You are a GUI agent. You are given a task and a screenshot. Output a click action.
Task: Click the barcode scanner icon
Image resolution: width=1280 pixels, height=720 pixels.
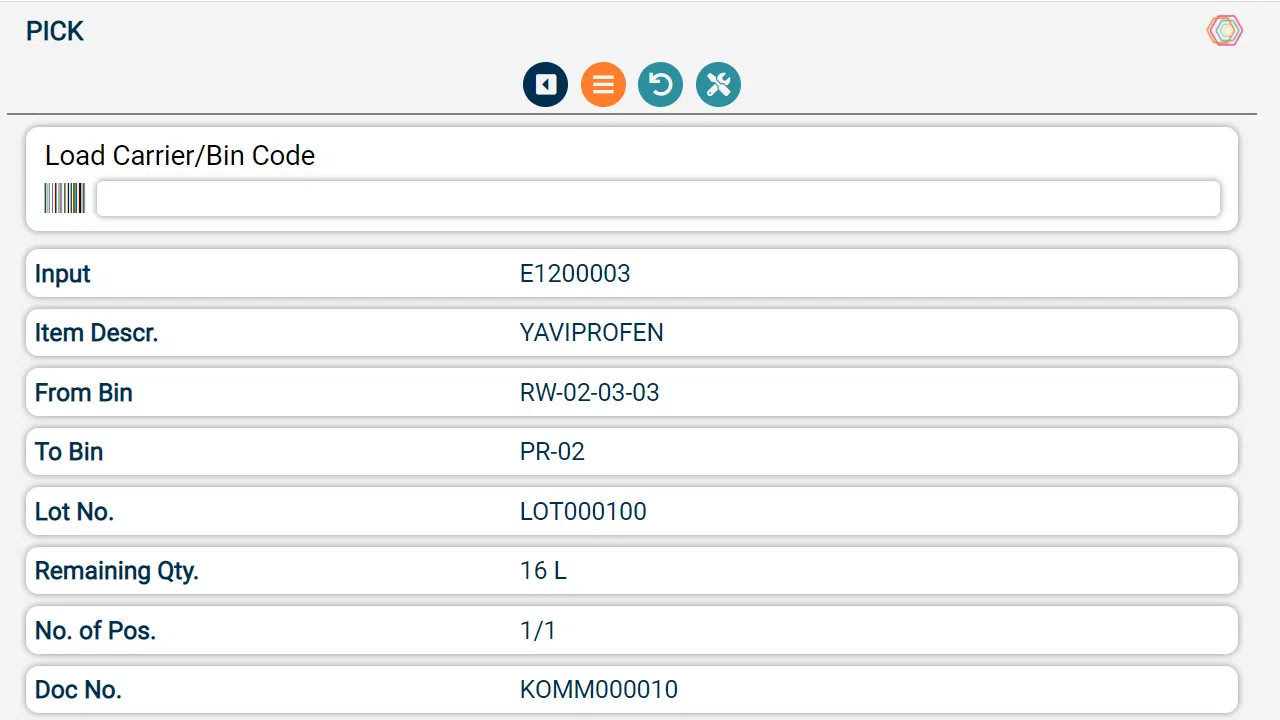tap(64, 198)
